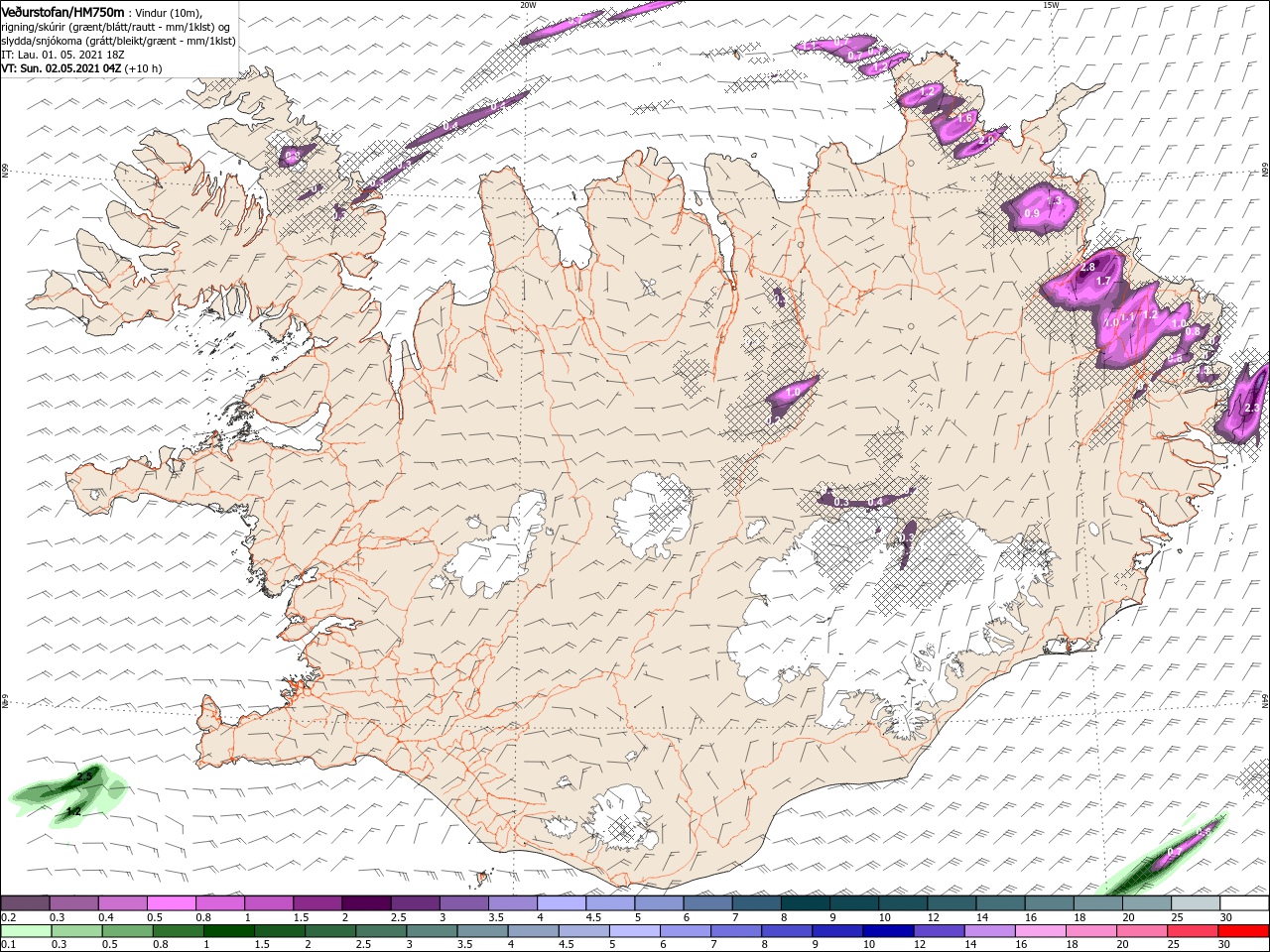Click the bright red legend swatch at 30

point(1242,931)
